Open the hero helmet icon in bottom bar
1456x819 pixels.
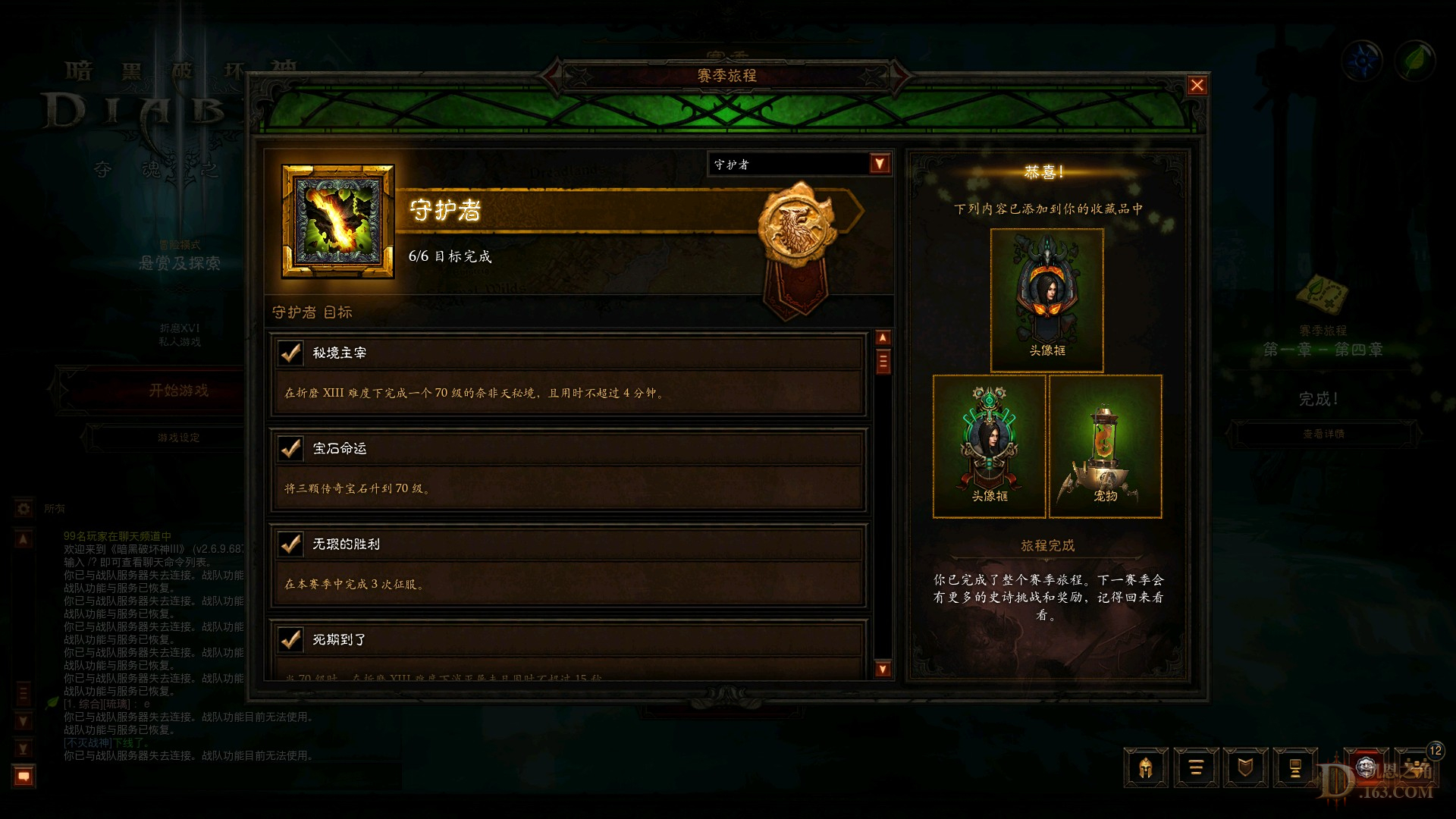click(1145, 768)
